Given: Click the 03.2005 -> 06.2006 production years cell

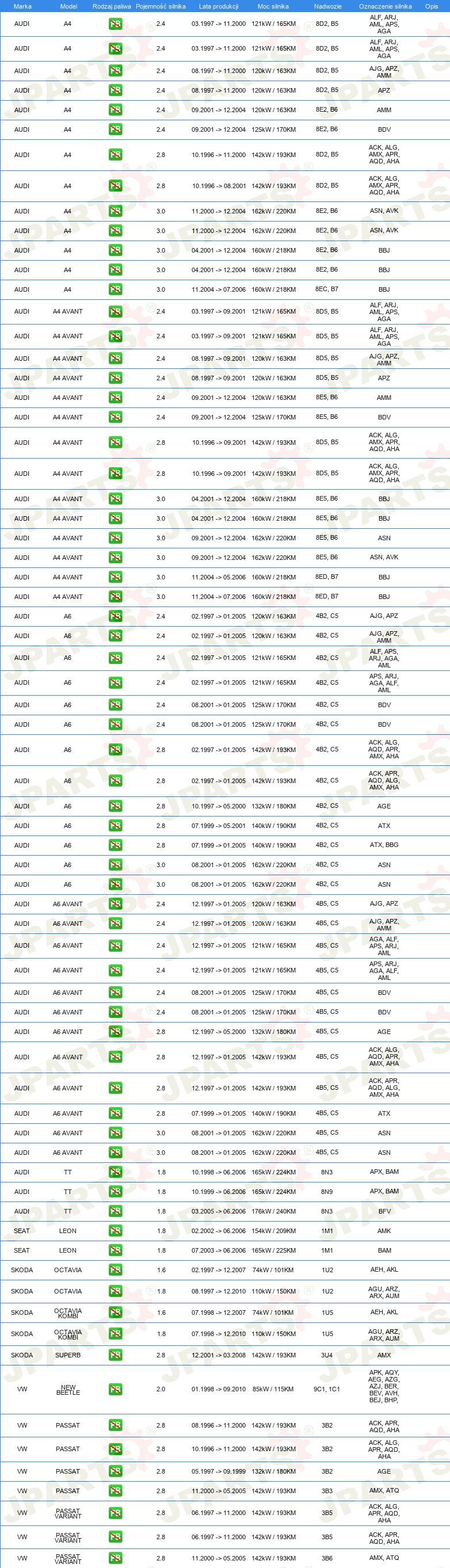Looking at the screenshot, I should [219, 1211].
